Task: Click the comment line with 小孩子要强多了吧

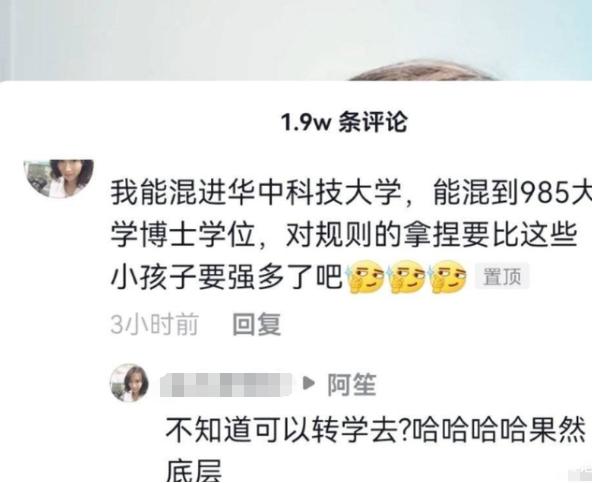Action: point(226,277)
